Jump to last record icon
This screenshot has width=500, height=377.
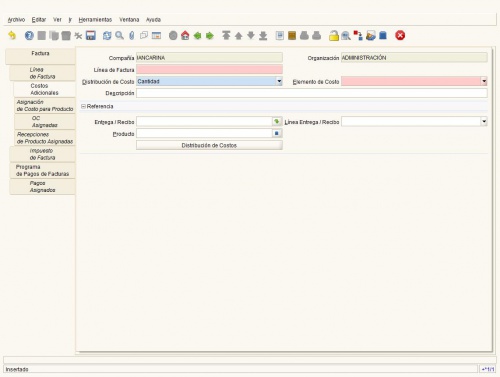click(x=263, y=35)
